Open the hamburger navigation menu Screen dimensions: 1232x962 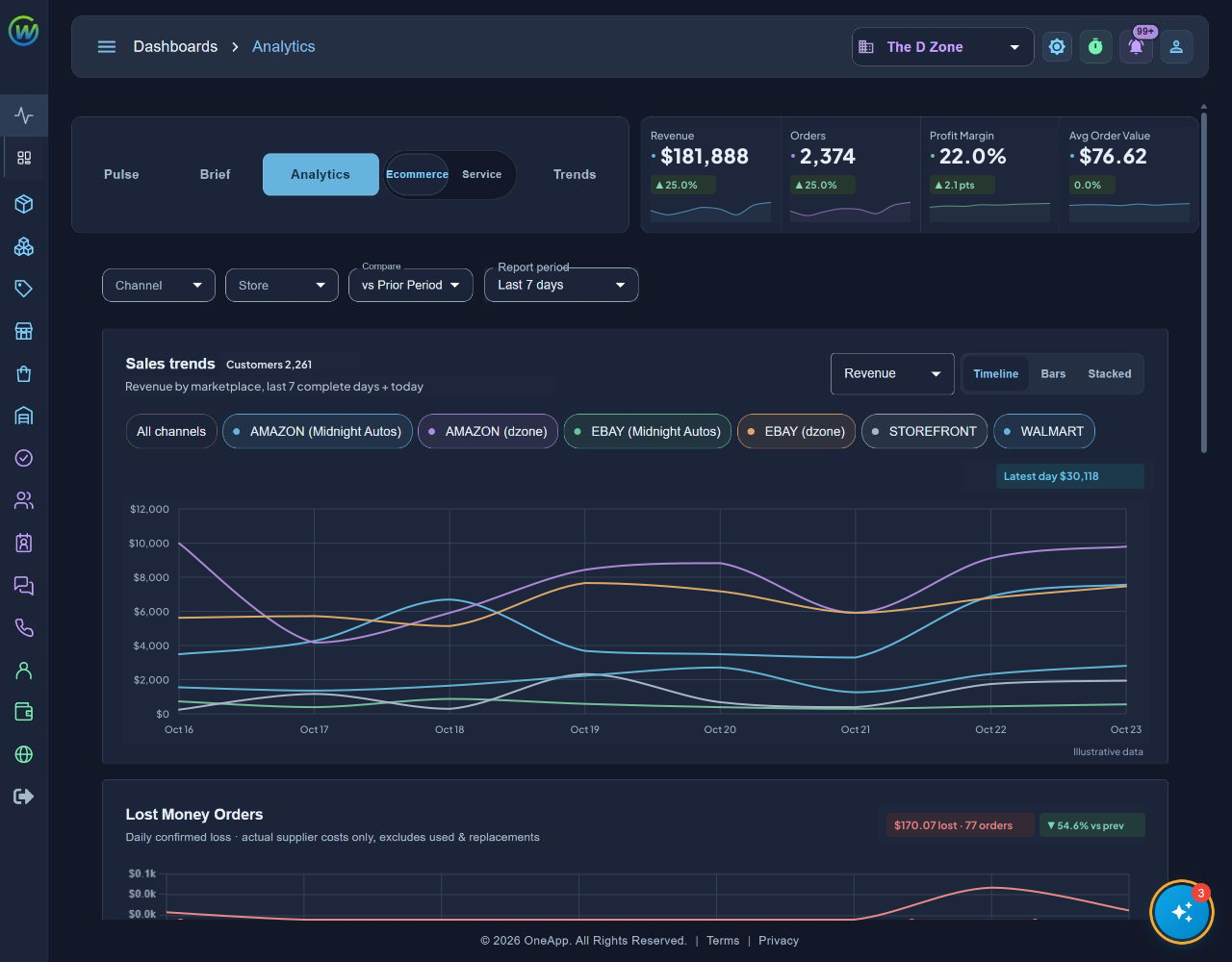pyautogui.click(x=107, y=46)
